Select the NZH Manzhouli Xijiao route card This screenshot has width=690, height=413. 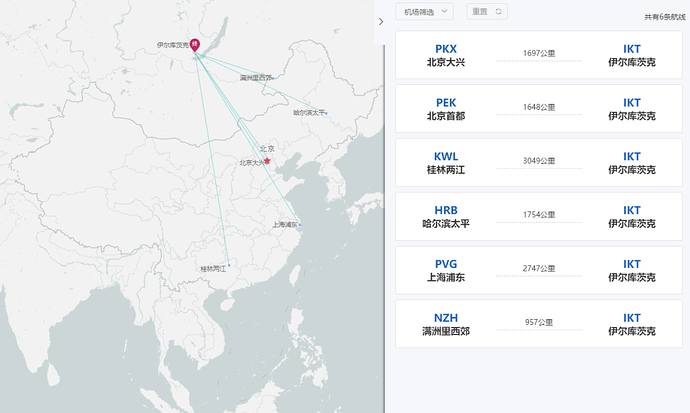click(x=539, y=324)
